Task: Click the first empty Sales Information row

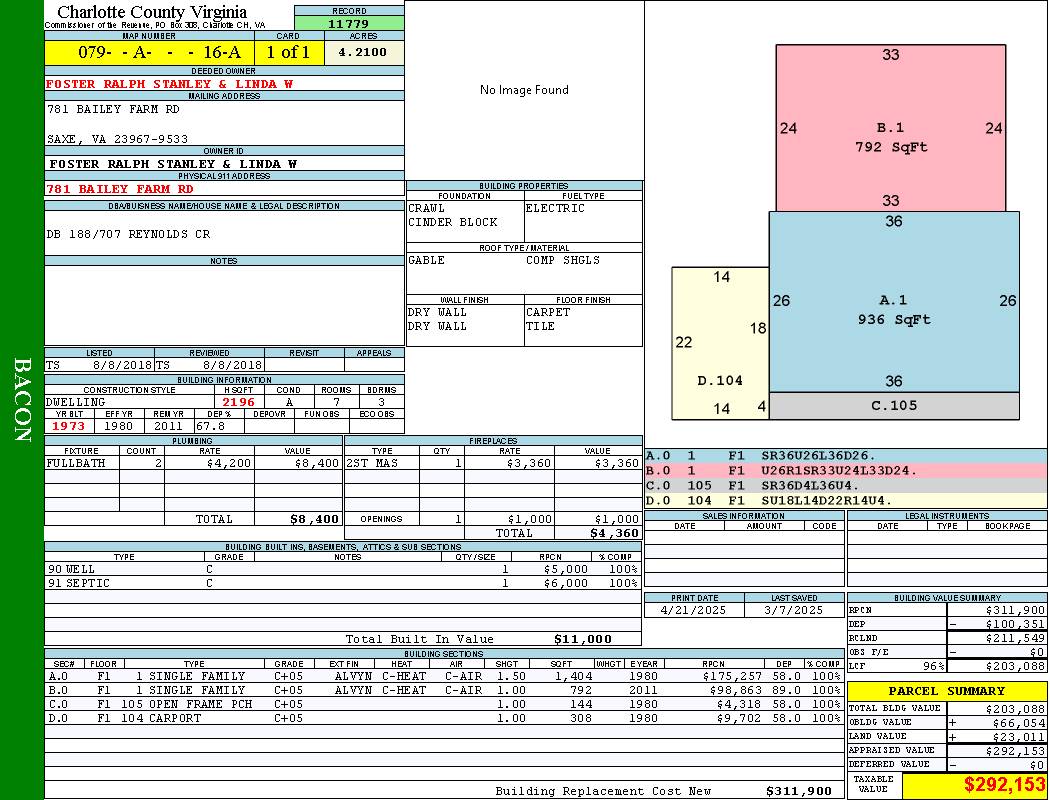Action: 744,538
